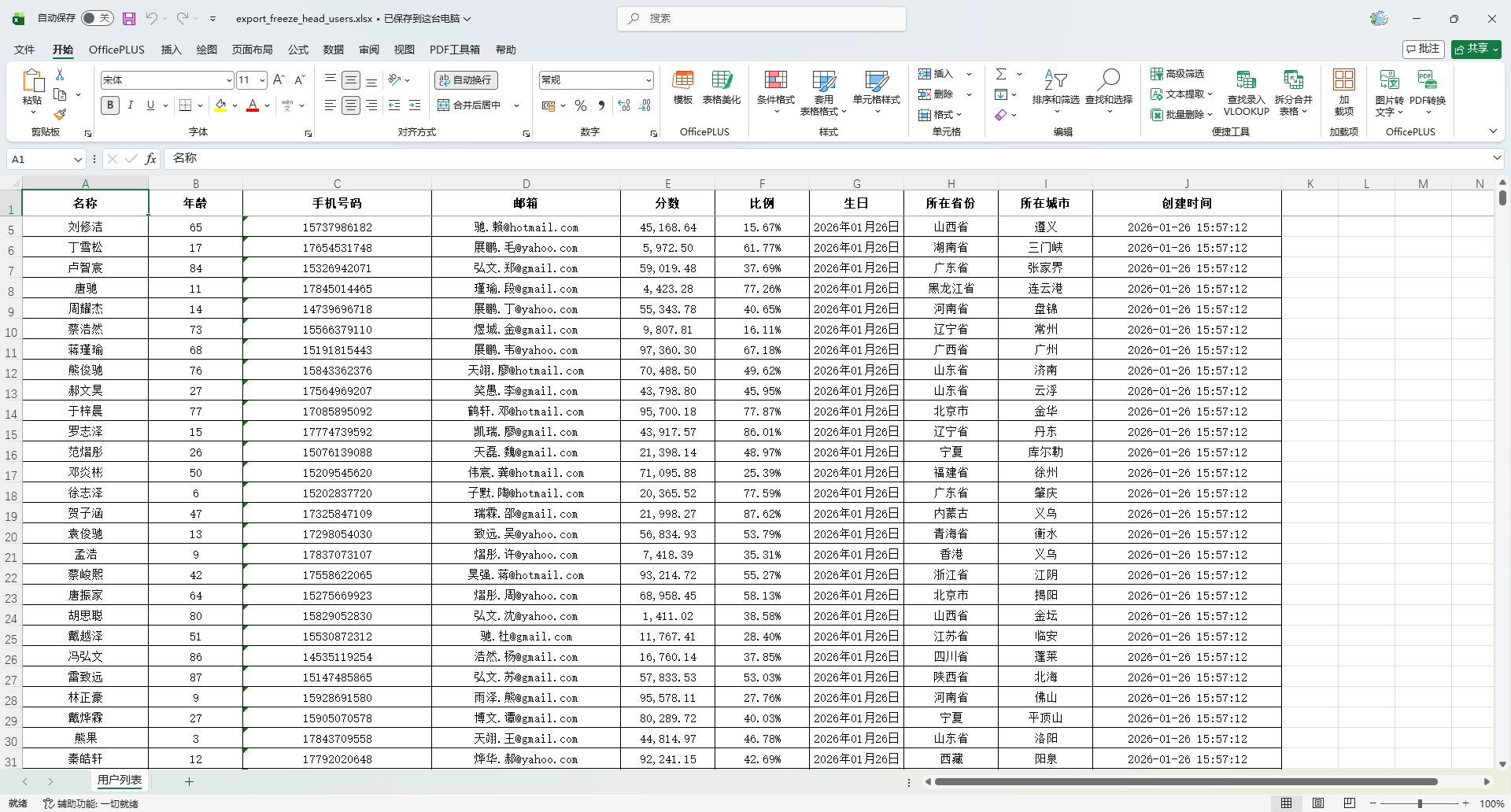Click the zoom slider in status bar
The image size is (1511, 812).
click(1419, 803)
